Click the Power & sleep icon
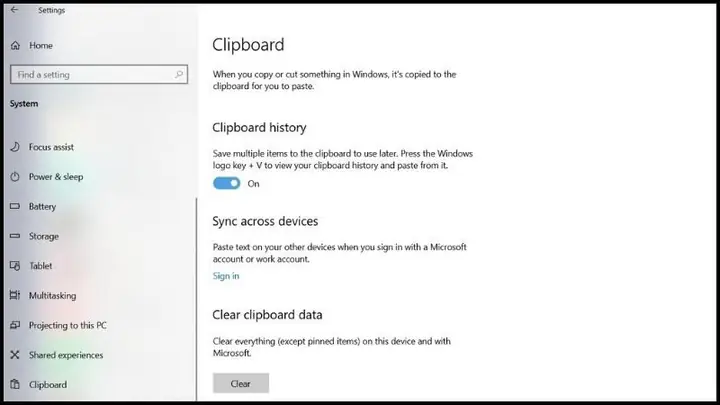Screen dimensions: 720x405 (x=15, y=177)
